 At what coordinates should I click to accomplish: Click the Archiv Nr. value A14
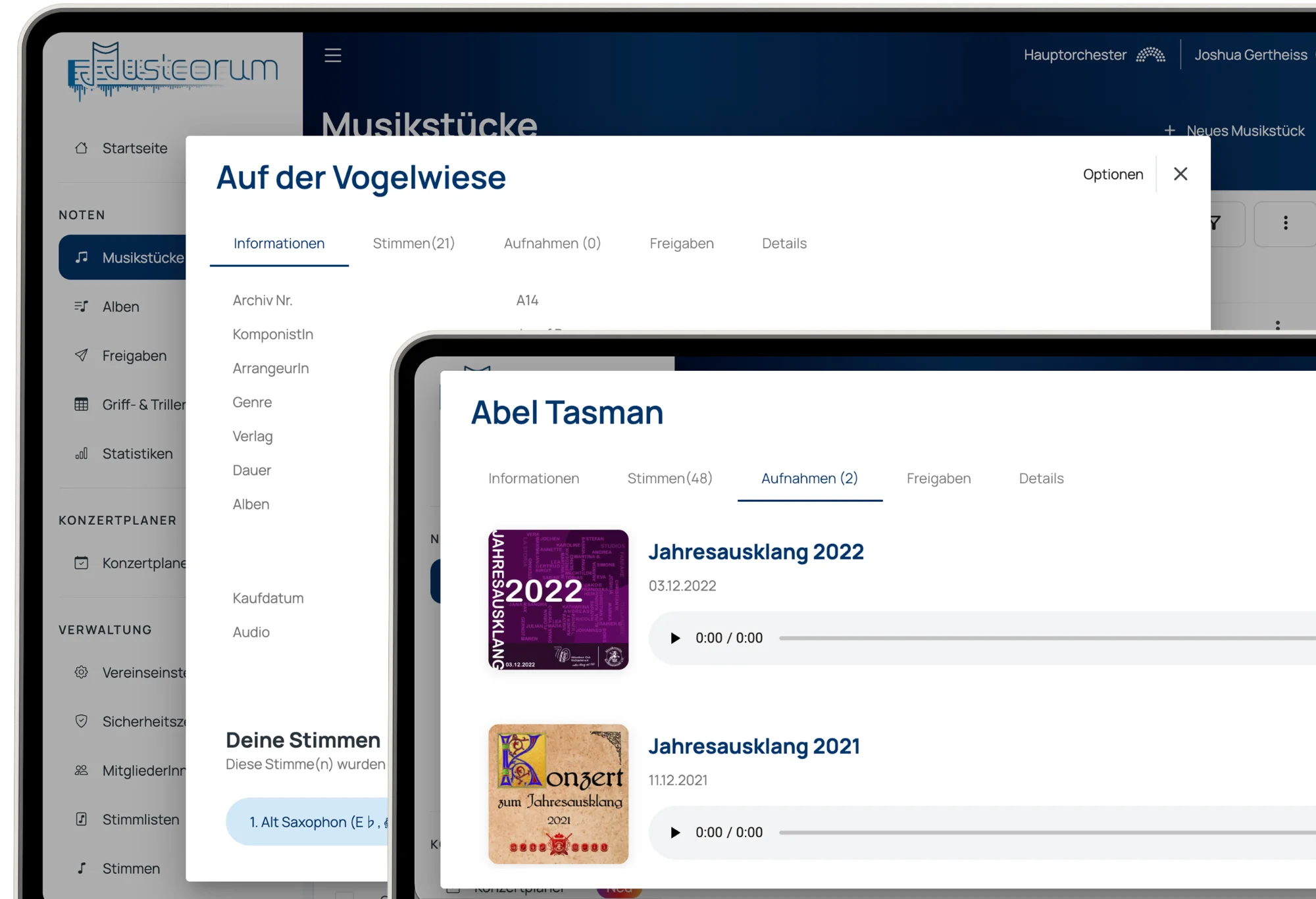[x=527, y=300]
